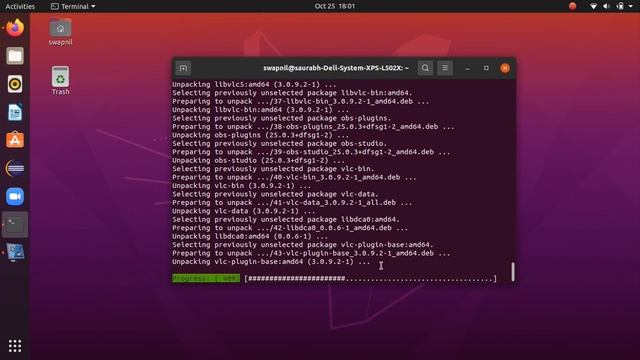Launch Rhythmbox music player from dock
This screenshot has height=360, width=640.
[x=15, y=84]
